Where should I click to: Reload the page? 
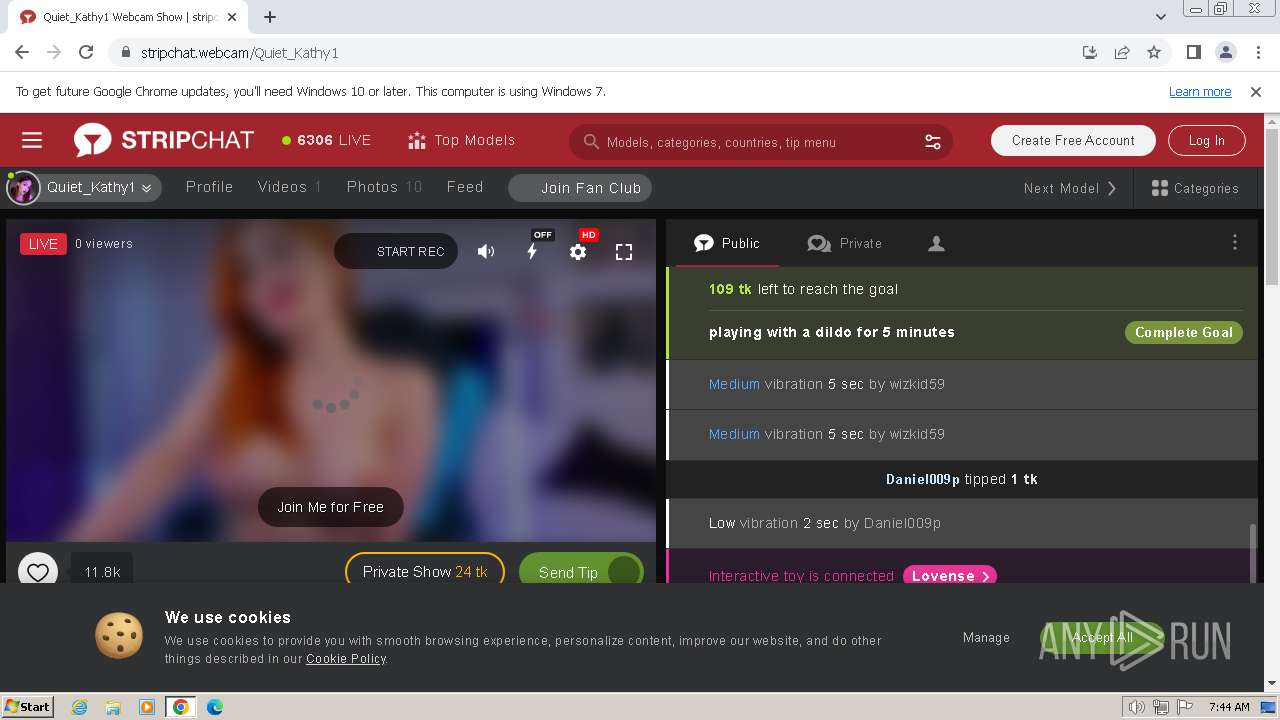[x=86, y=53]
